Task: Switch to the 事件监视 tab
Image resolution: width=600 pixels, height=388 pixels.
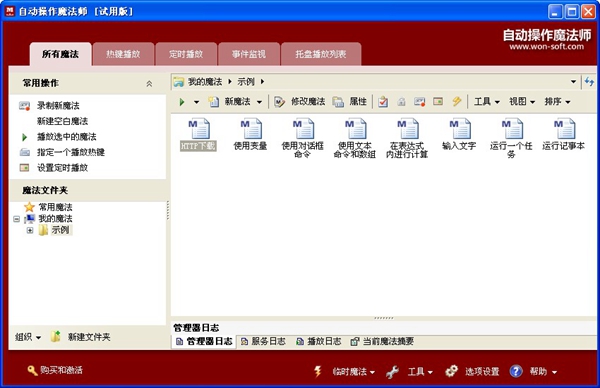Action: 249,54
